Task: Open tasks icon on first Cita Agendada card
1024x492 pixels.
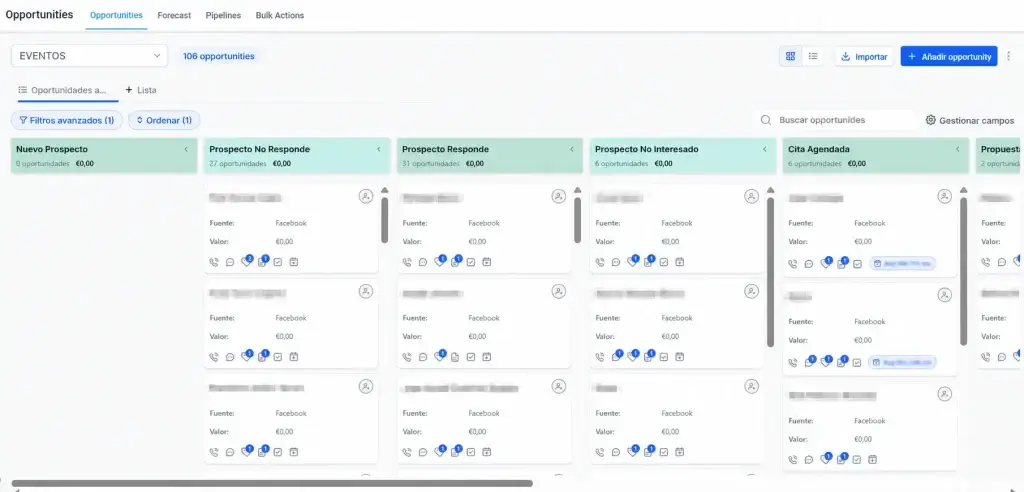Action: pos(857,264)
